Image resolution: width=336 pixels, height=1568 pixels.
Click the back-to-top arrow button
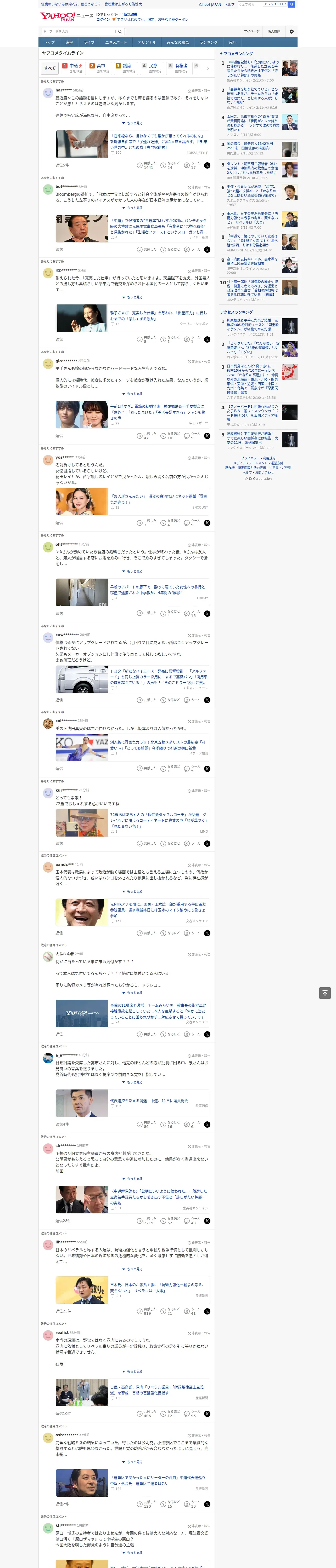tap(325, 993)
